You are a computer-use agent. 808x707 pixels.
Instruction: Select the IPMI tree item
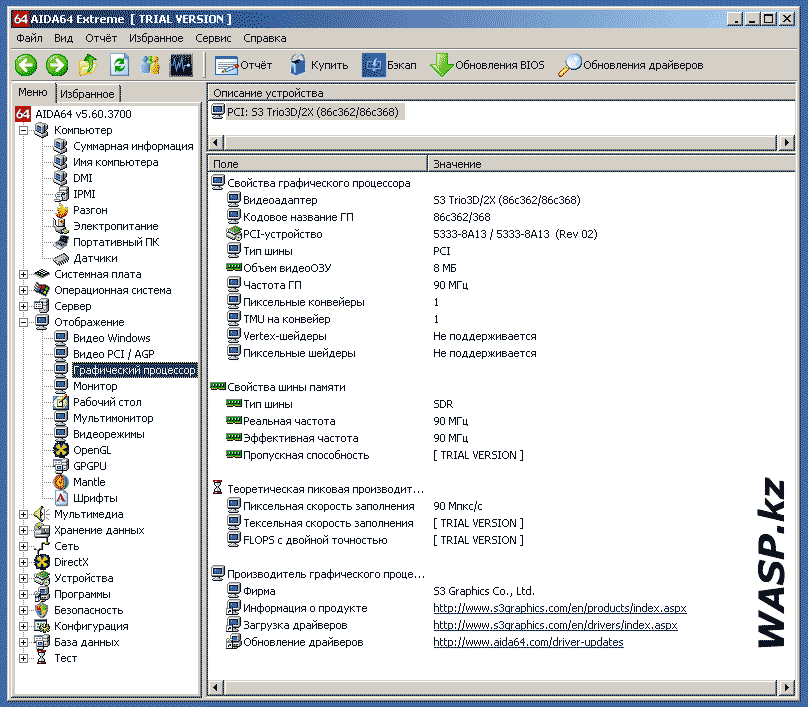coord(84,194)
